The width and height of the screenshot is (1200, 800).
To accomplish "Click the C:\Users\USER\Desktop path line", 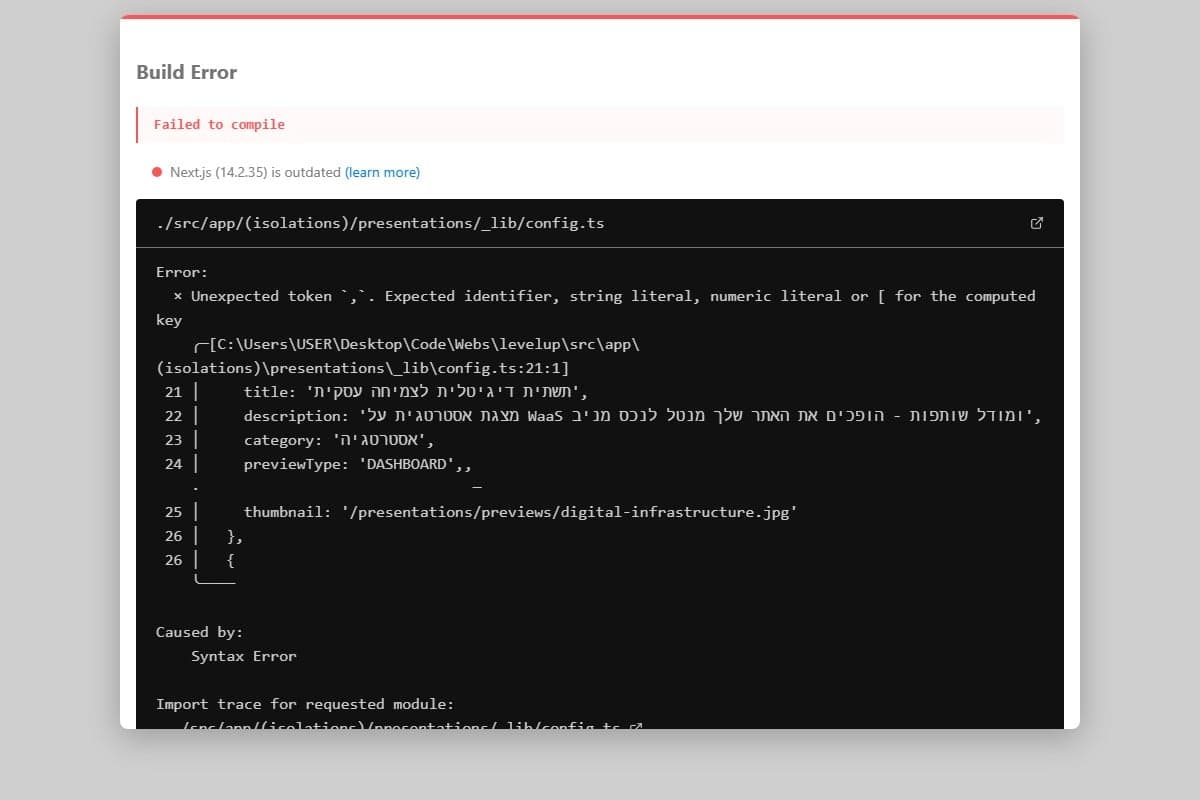I will pos(398,356).
